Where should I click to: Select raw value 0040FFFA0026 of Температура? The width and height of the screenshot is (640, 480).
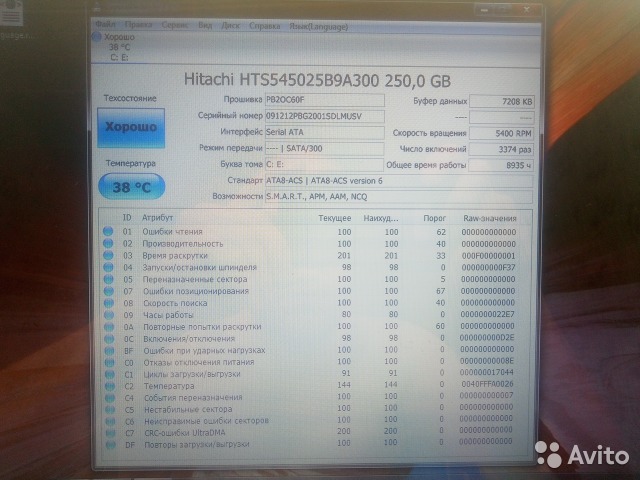coord(487,384)
